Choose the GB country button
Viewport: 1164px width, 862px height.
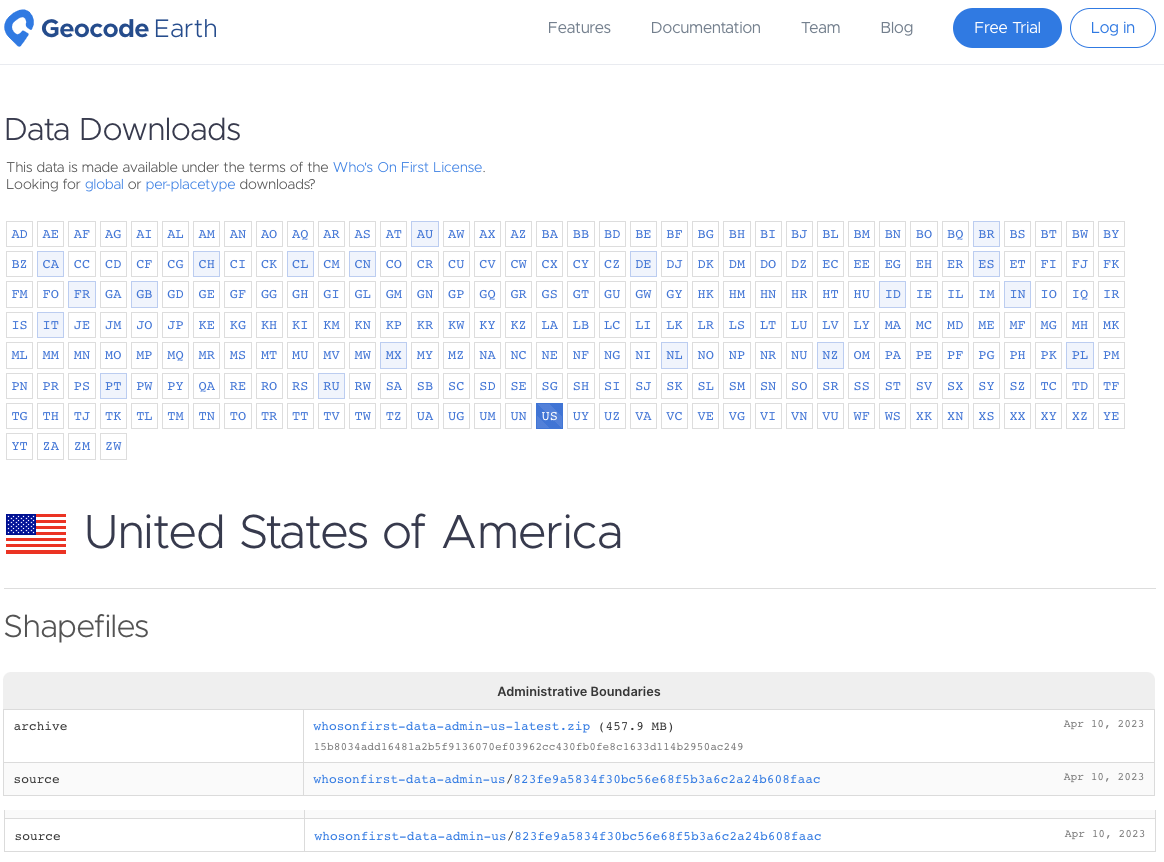pos(144,295)
